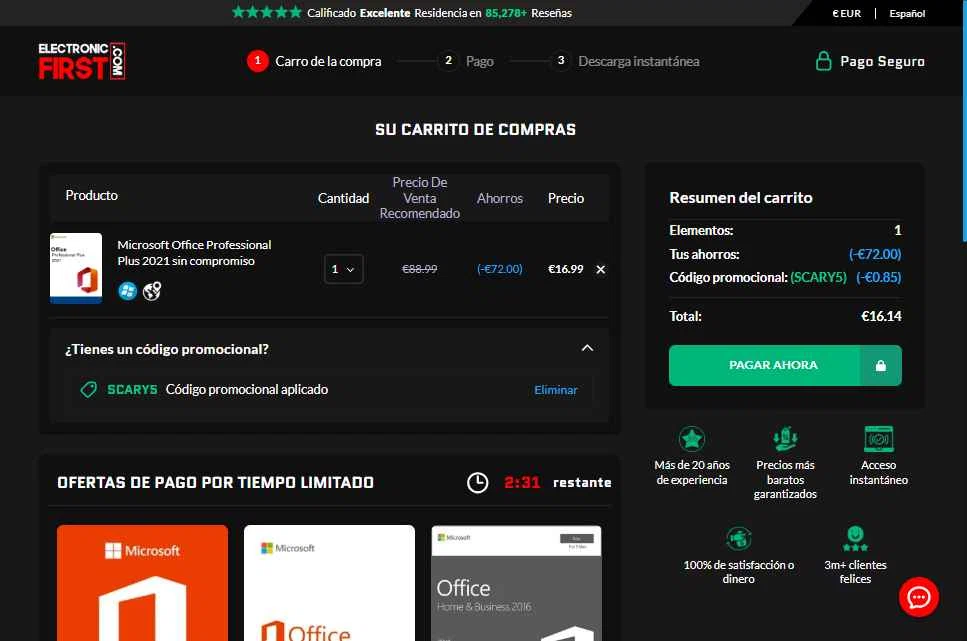Click the money satisfaction guarantee icon
This screenshot has height=641, width=967.
click(739, 539)
